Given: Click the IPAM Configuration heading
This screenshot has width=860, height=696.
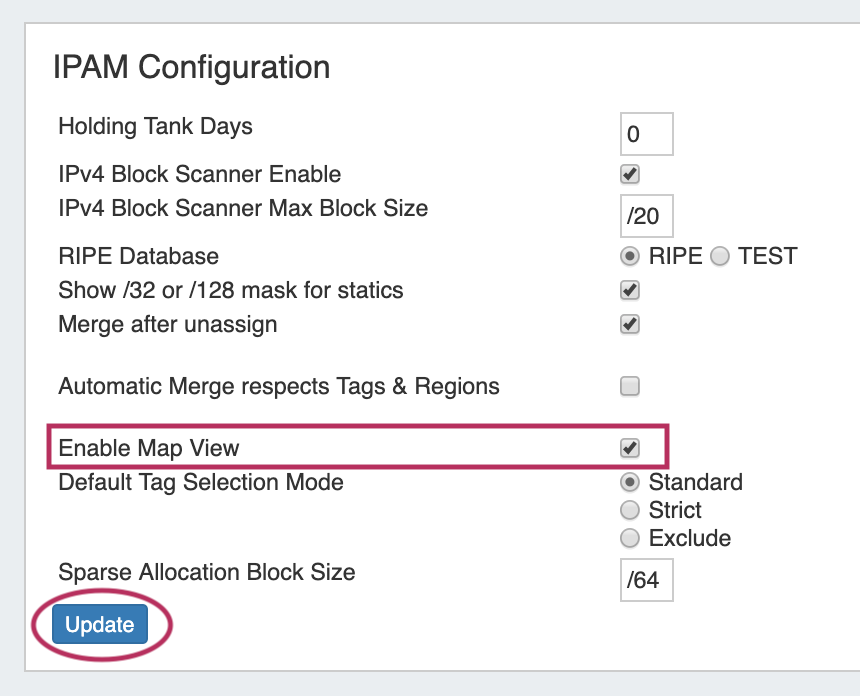Looking at the screenshot, I should pyautogui.click(x=191, y=68).
